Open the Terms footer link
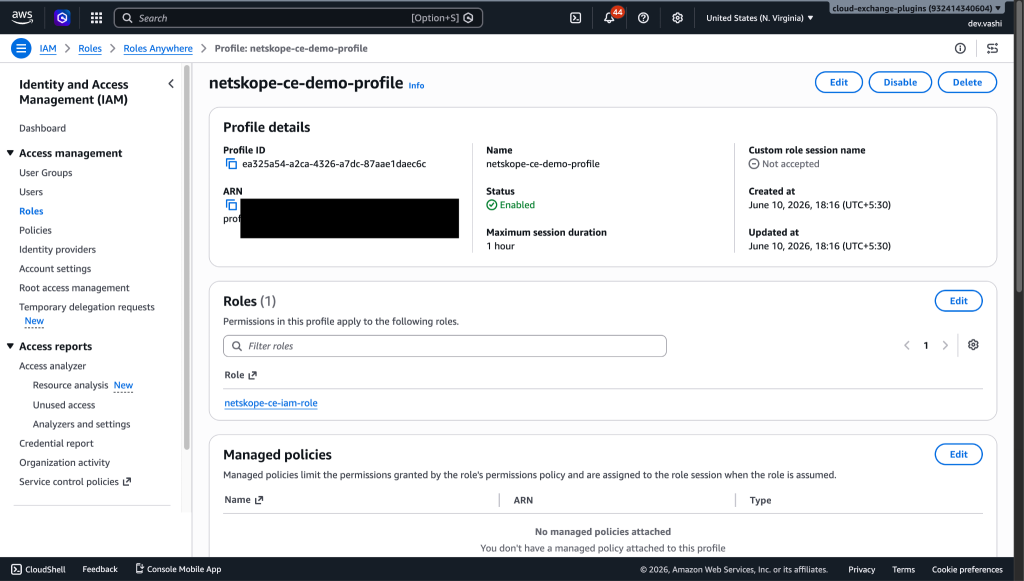The image size is (1024, 581). [x=903, y=569]
